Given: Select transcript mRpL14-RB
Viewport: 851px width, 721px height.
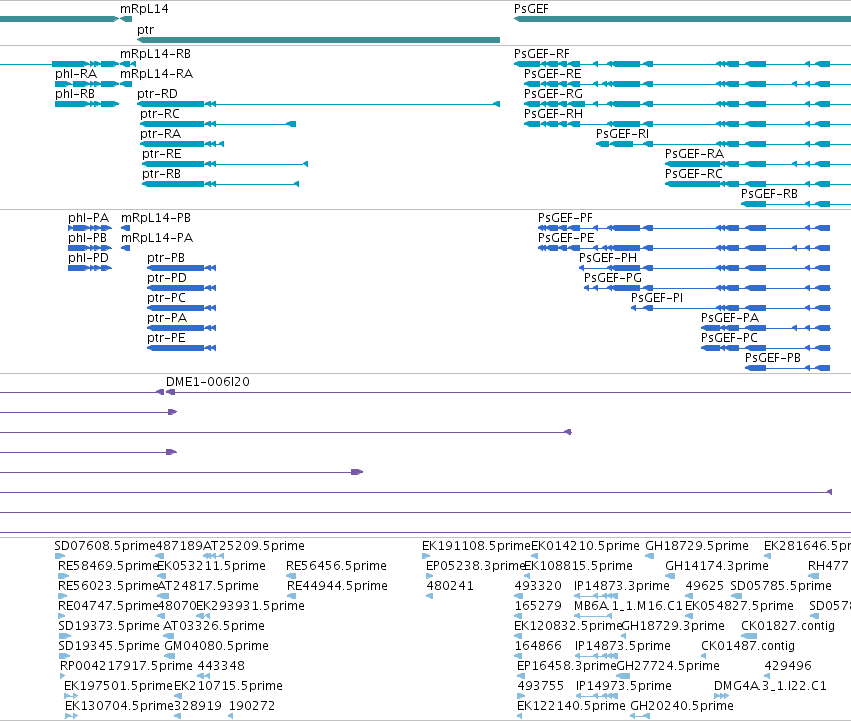Looking at the screenshot, I should 128,64.
